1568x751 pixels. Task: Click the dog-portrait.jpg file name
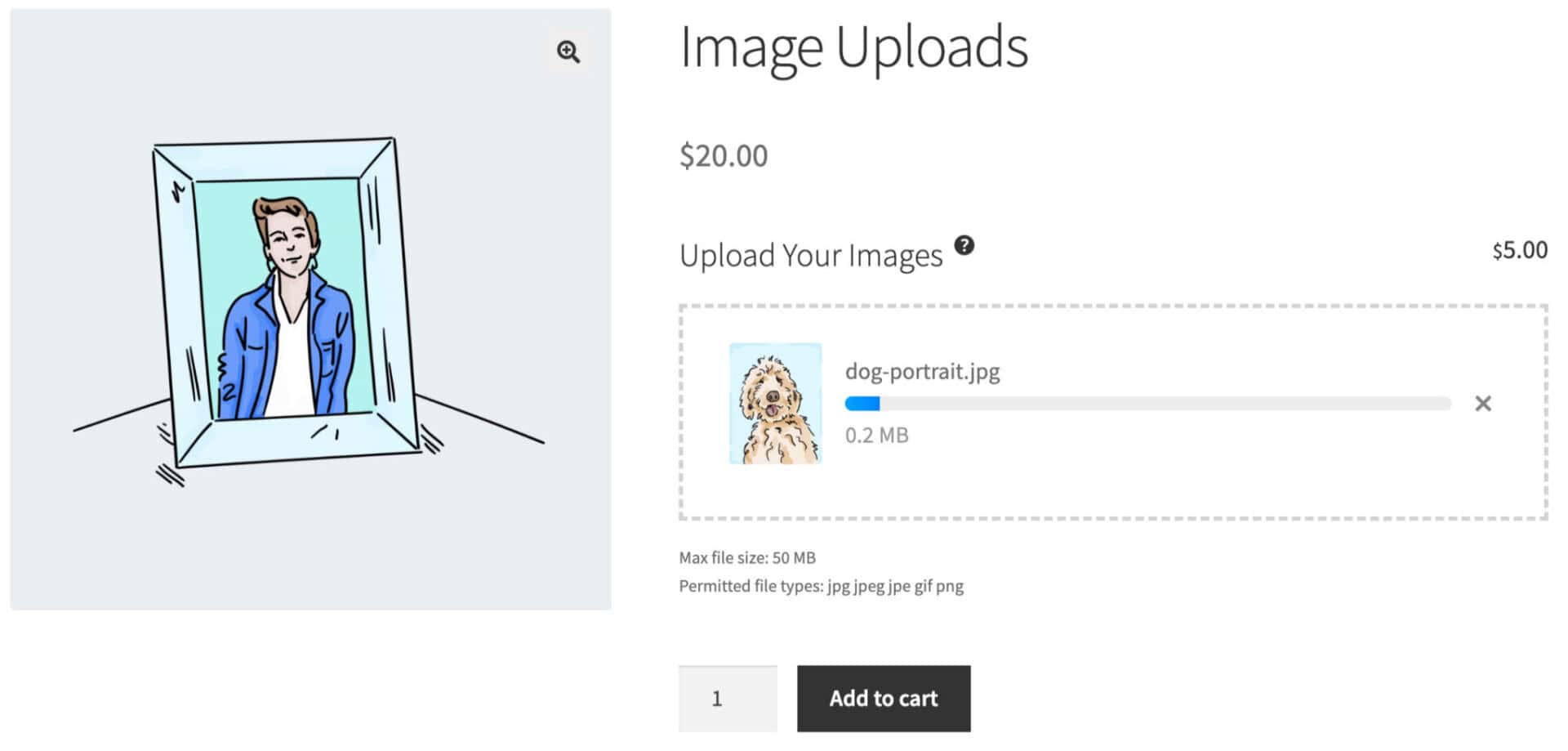(x=922, y=372)
